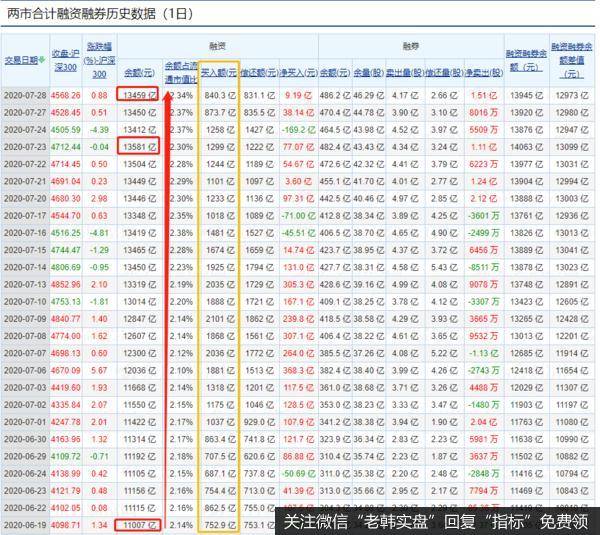
Task: Click the net buy value -71.00 亿
Action: [298, 216]
